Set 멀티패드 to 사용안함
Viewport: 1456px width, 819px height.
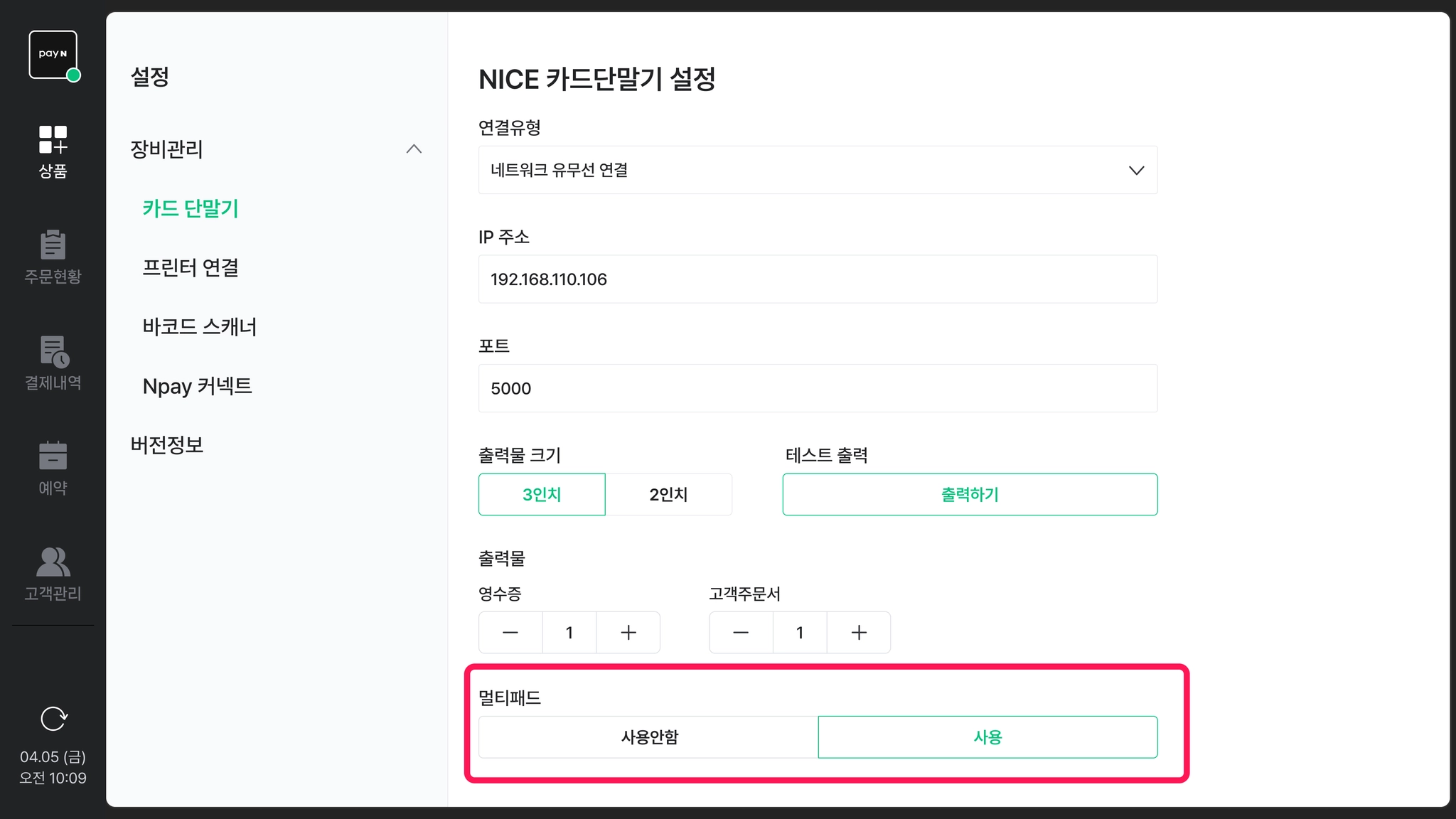click(x=648, y=737)
